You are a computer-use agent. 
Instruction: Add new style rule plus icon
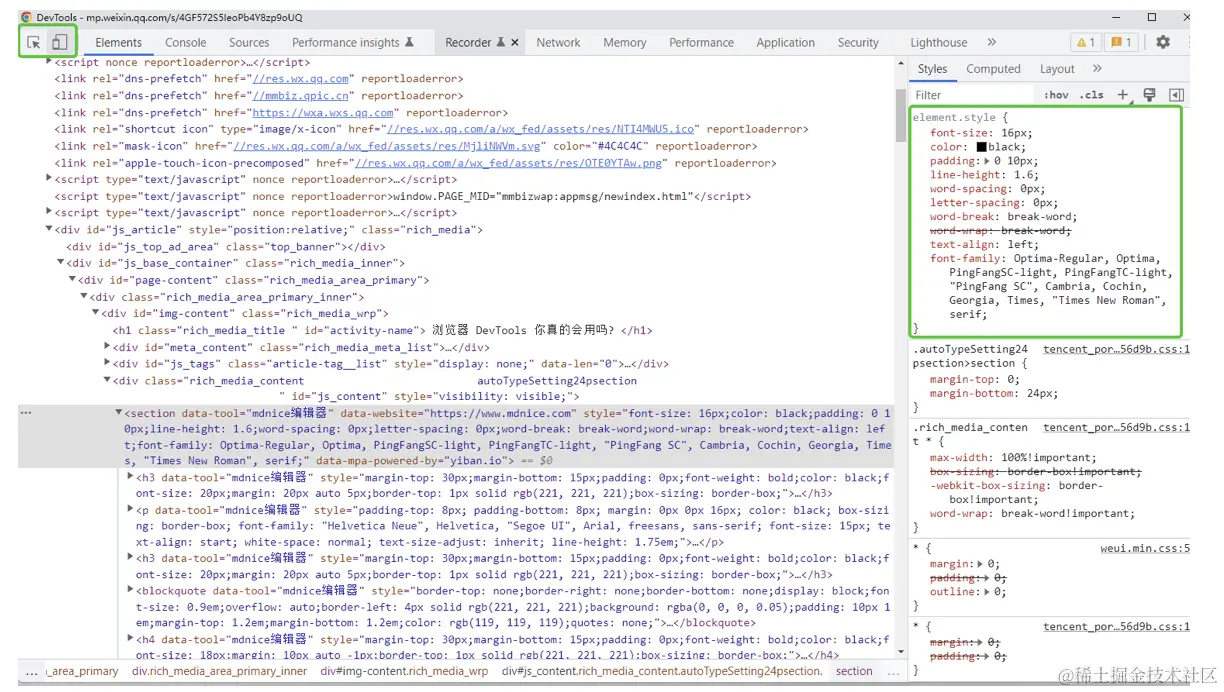[1123, 95]
